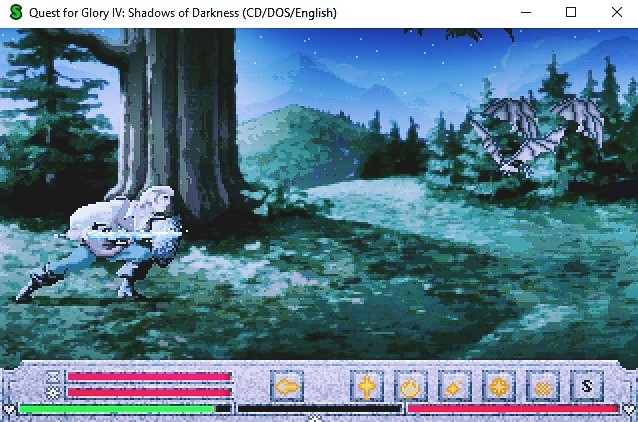This screenshot has width=638, height=422.
Task: Click the green ScummVM icon in the title bar
Action: [x=15, y=13]
